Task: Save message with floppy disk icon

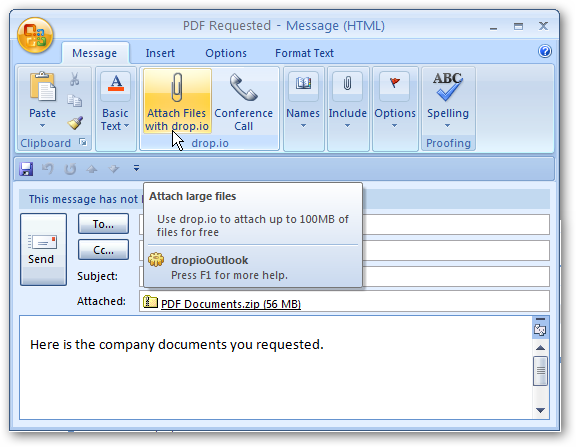Action: [x=26, y=169]
